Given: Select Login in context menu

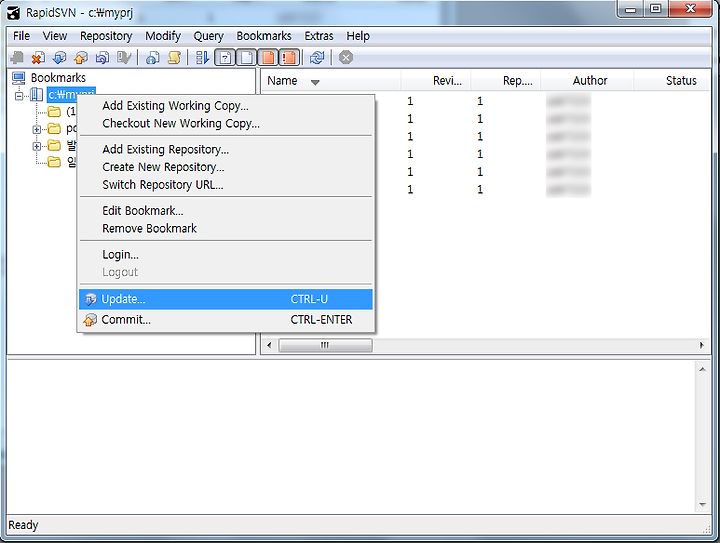Looking at the screenshot, I should point(225,254).
